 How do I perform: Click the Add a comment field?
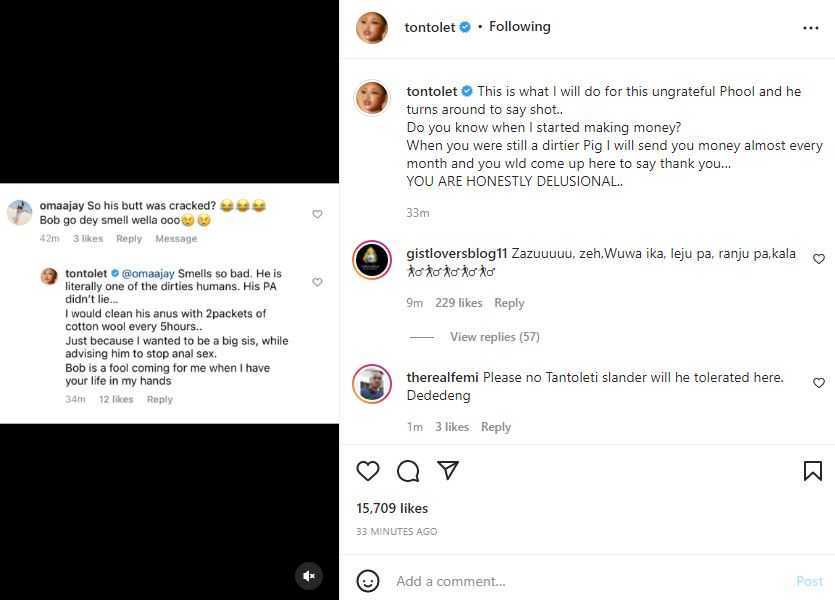[x=580, y=581]
